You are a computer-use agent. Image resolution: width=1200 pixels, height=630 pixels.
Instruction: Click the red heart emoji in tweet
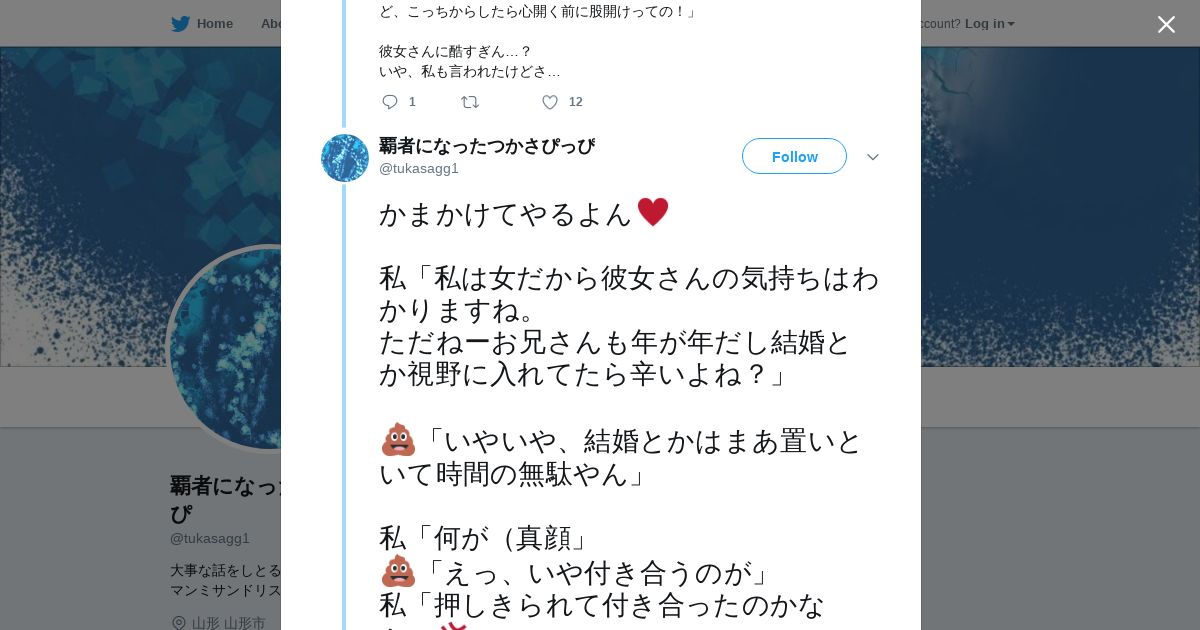(x=652, y=212)
